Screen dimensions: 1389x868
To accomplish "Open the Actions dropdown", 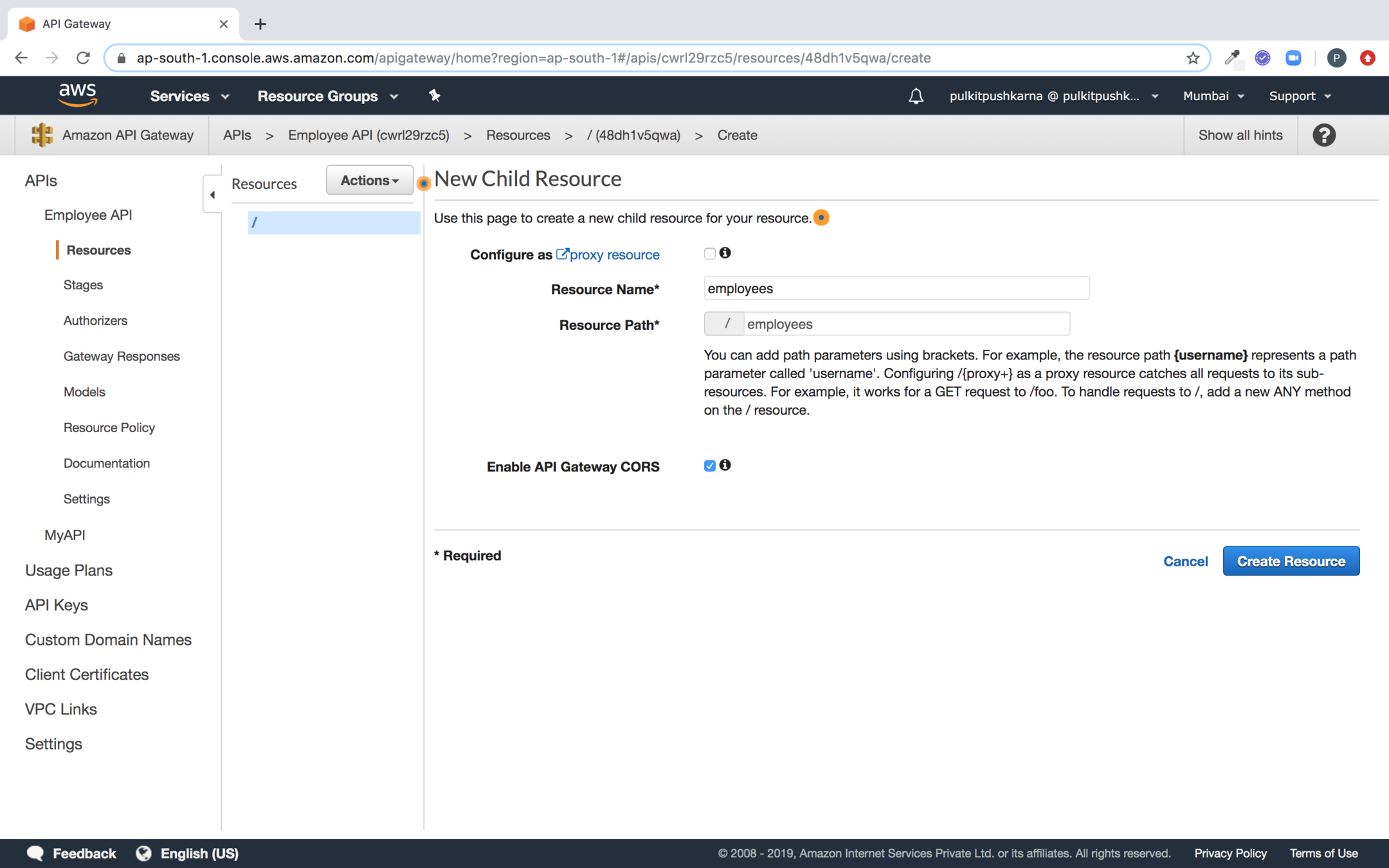I will [x=369, y=181].
